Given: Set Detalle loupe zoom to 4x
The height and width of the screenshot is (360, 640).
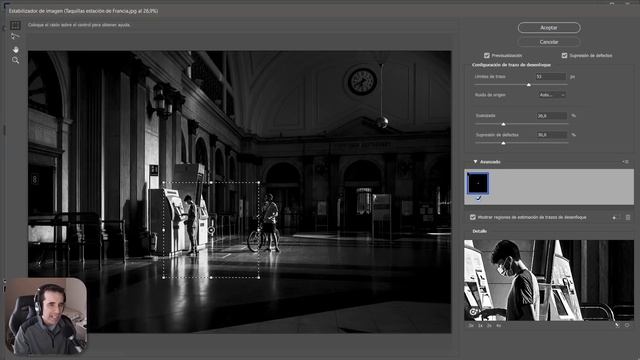Looking at the screenshot, I should (498, 326).
